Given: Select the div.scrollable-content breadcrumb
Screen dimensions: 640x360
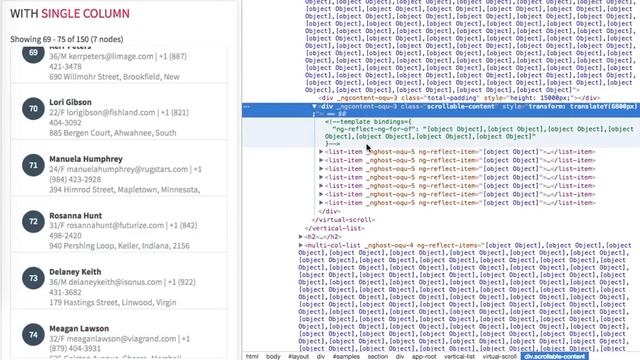Looking at the screenshot, I should tap(554, 356).
